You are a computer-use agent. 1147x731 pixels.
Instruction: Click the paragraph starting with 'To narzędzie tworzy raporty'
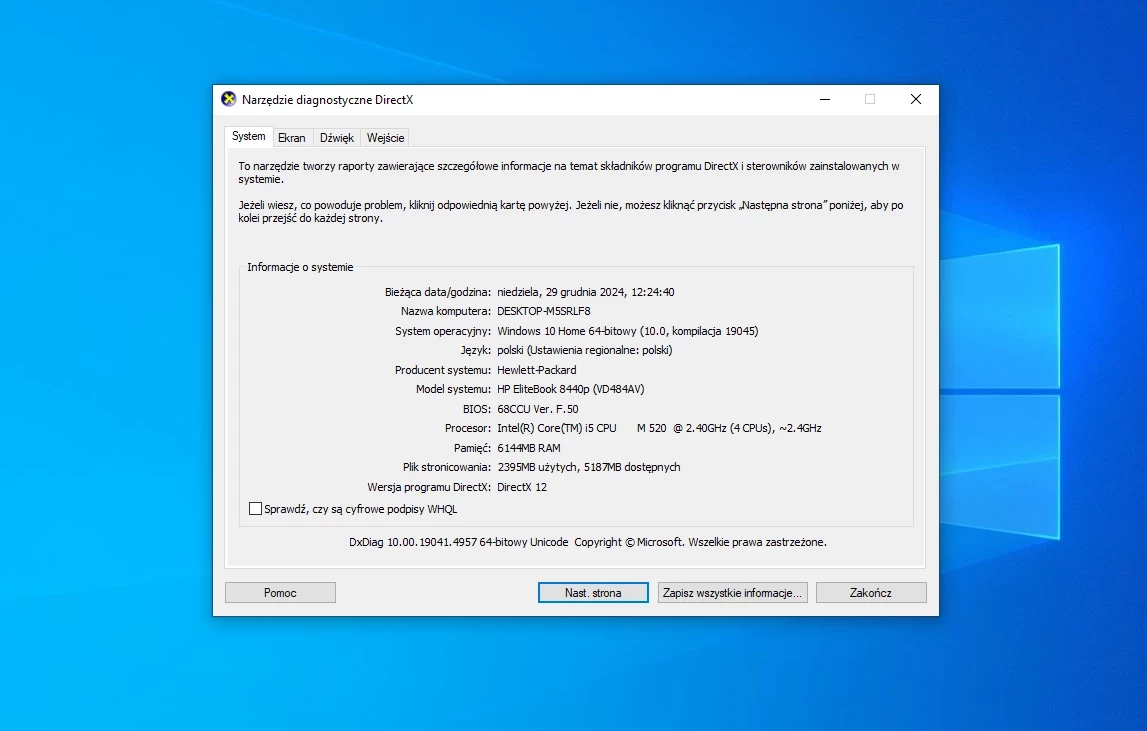click(x=569, y=173)
